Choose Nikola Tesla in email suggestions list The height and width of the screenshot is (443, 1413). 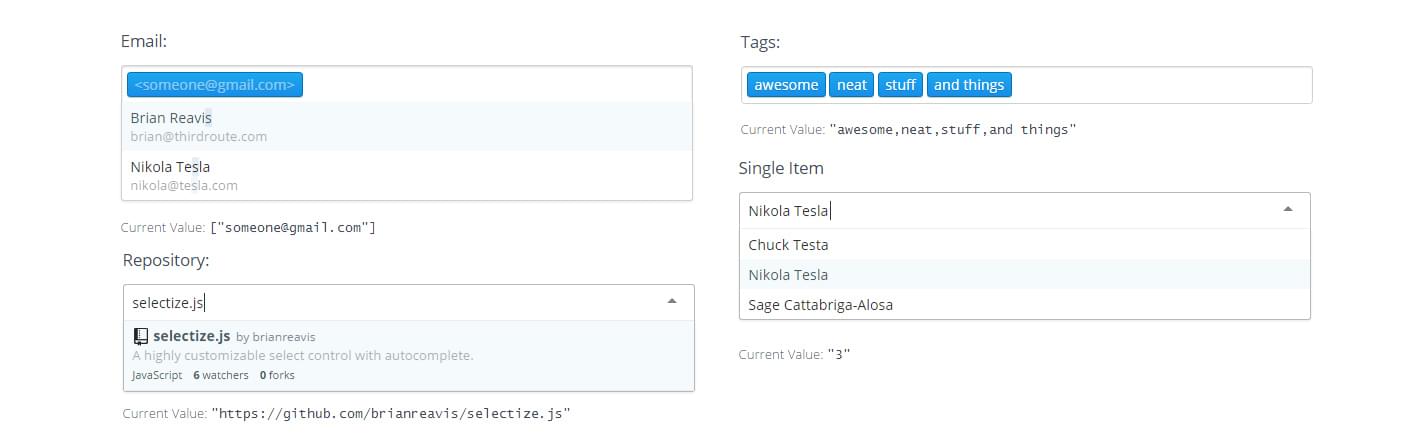pos(170,167)
